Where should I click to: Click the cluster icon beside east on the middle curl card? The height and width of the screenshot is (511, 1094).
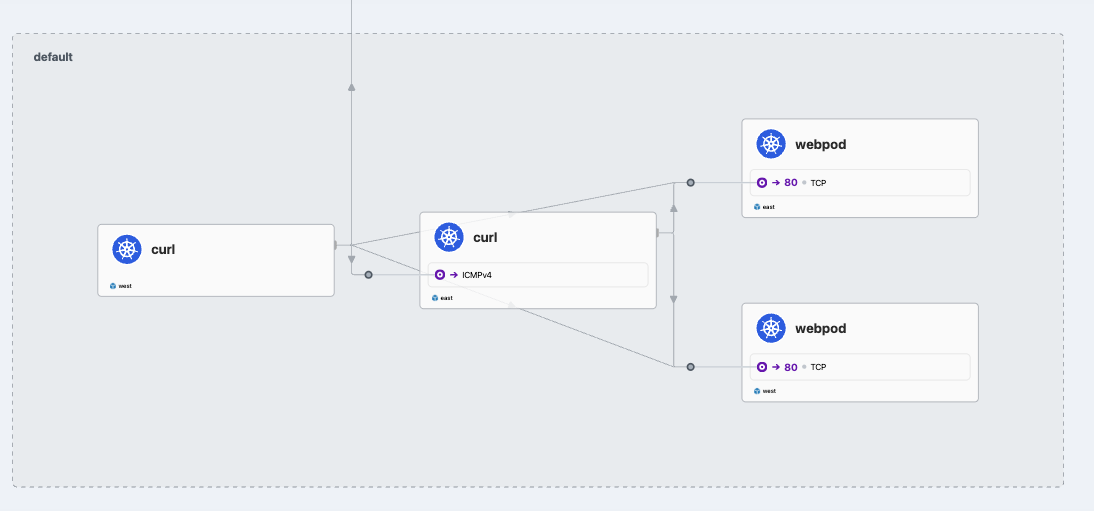click(x=435, y=298)
